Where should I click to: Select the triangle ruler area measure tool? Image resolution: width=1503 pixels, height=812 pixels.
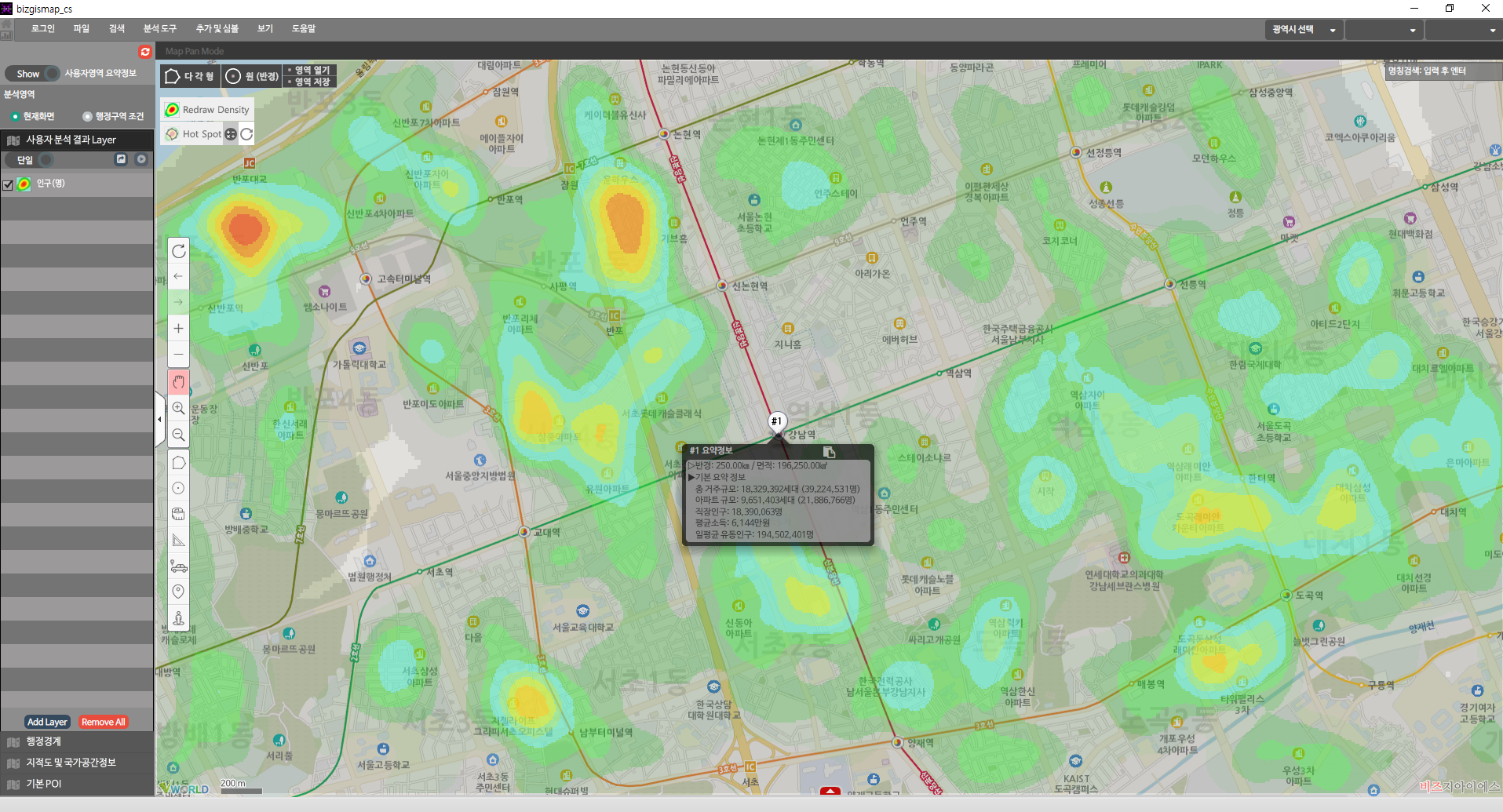[x=179, y=540]
